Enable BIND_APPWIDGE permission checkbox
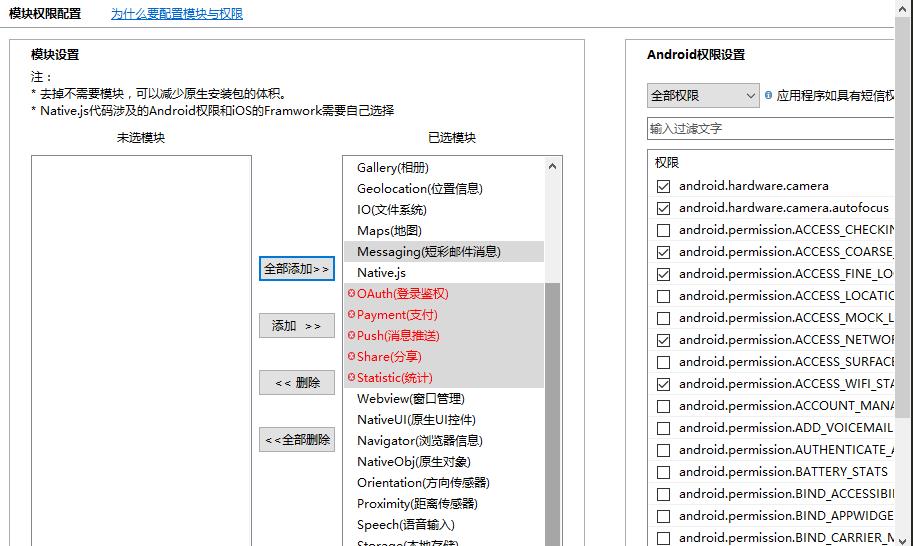 (x=663, y=516)
